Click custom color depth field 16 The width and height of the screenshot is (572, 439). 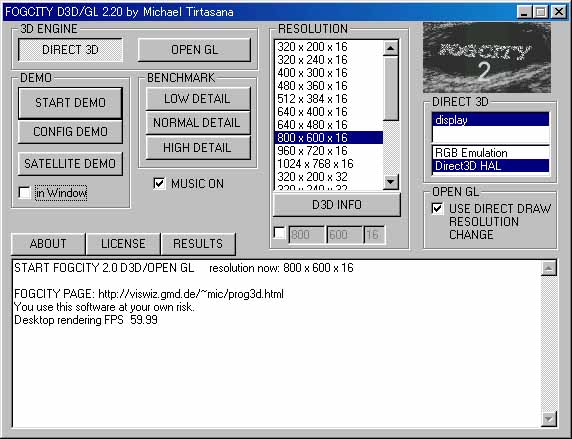374,235
